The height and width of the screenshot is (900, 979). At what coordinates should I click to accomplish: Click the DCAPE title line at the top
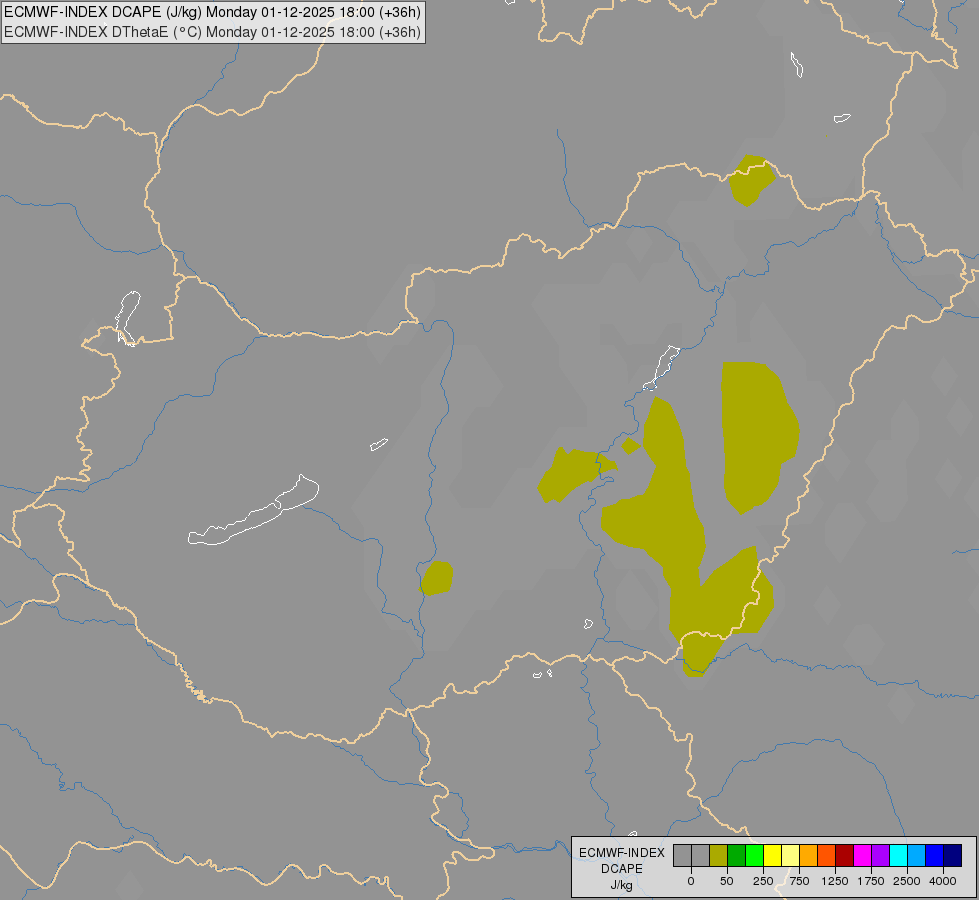coord(212,12)
